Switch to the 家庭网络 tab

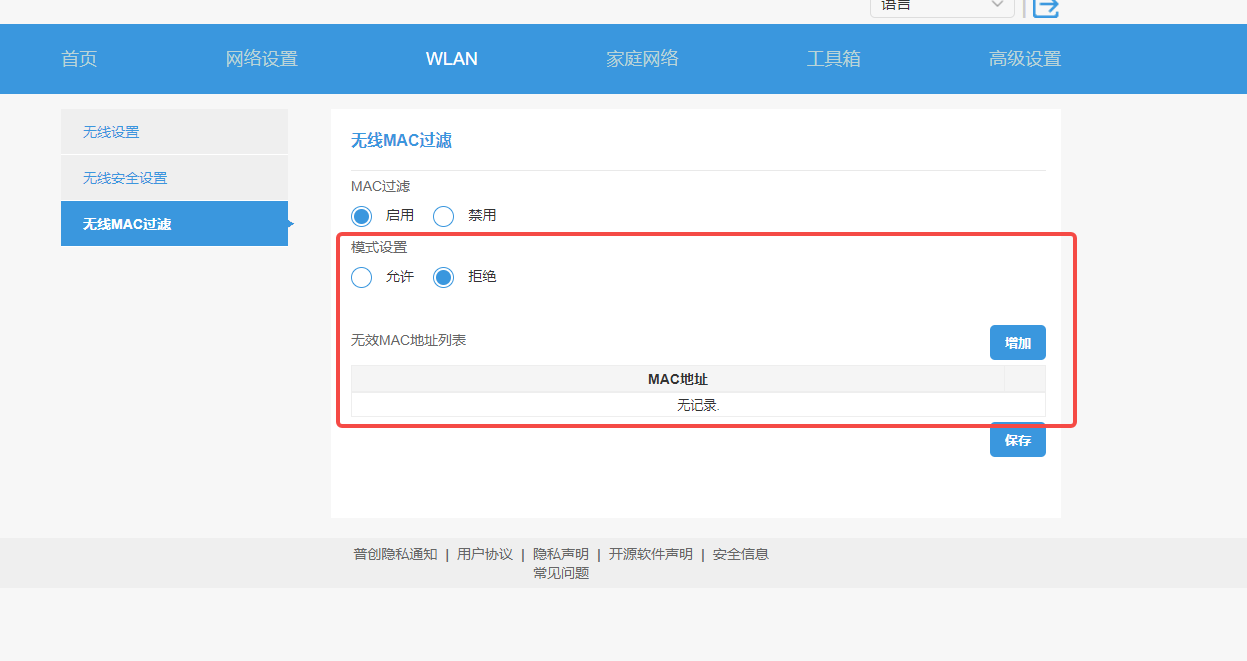click(642, 59)
